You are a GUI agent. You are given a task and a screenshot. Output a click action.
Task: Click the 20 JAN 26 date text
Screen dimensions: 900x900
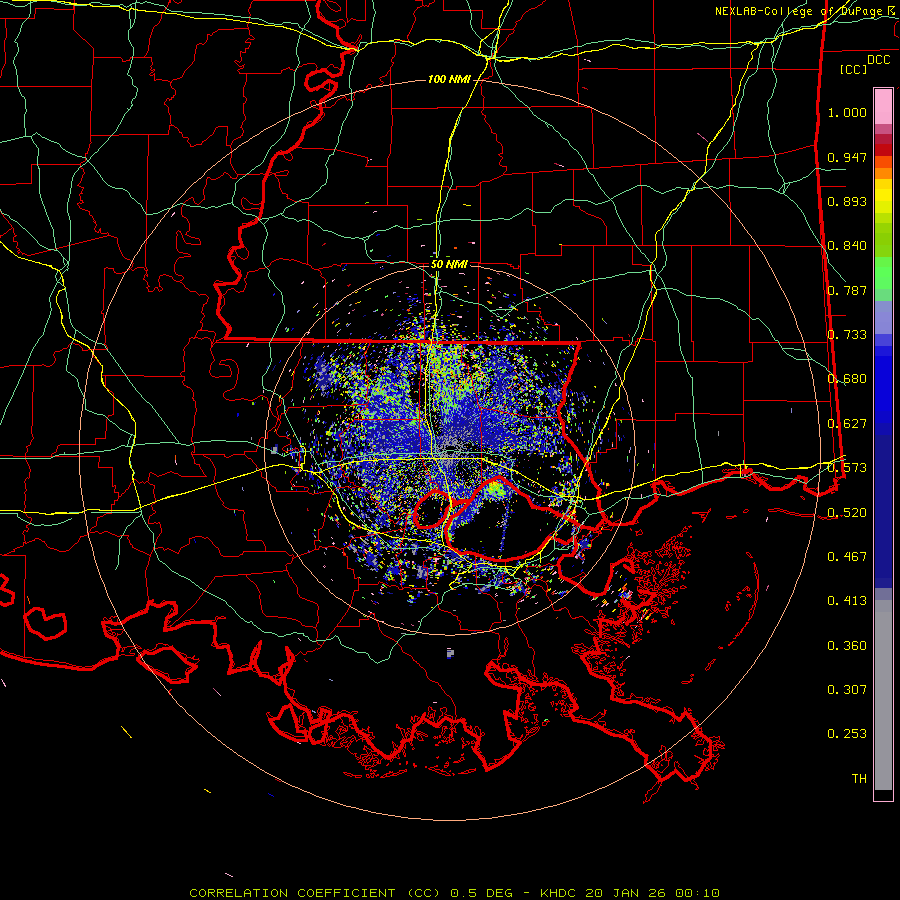tap(627, 893)
